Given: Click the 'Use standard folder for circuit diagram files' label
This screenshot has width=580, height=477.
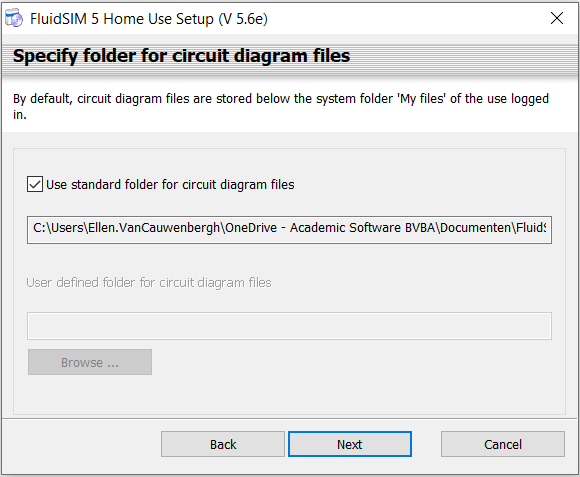Looking at the screenshot, I should click(x=170, y=185).
